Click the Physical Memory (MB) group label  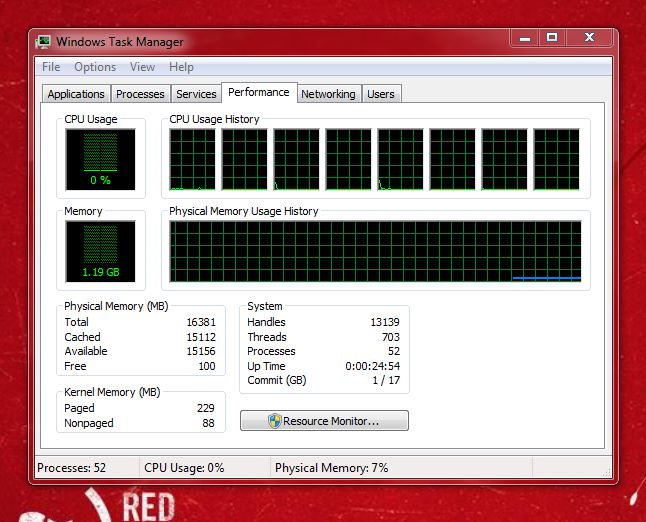116,306
